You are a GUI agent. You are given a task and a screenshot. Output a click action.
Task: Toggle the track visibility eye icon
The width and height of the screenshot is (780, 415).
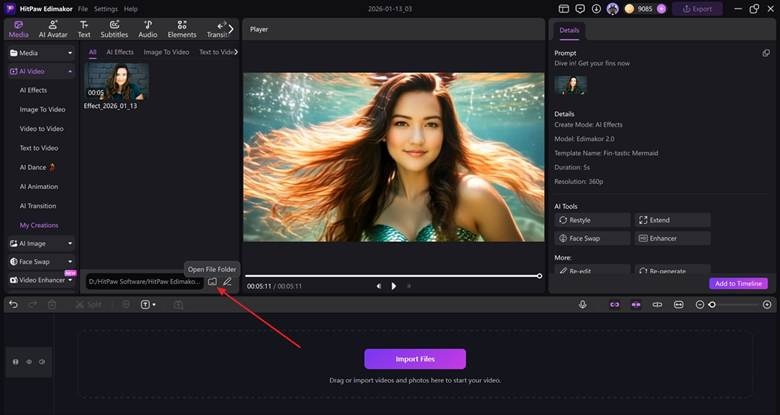[29, 362]
